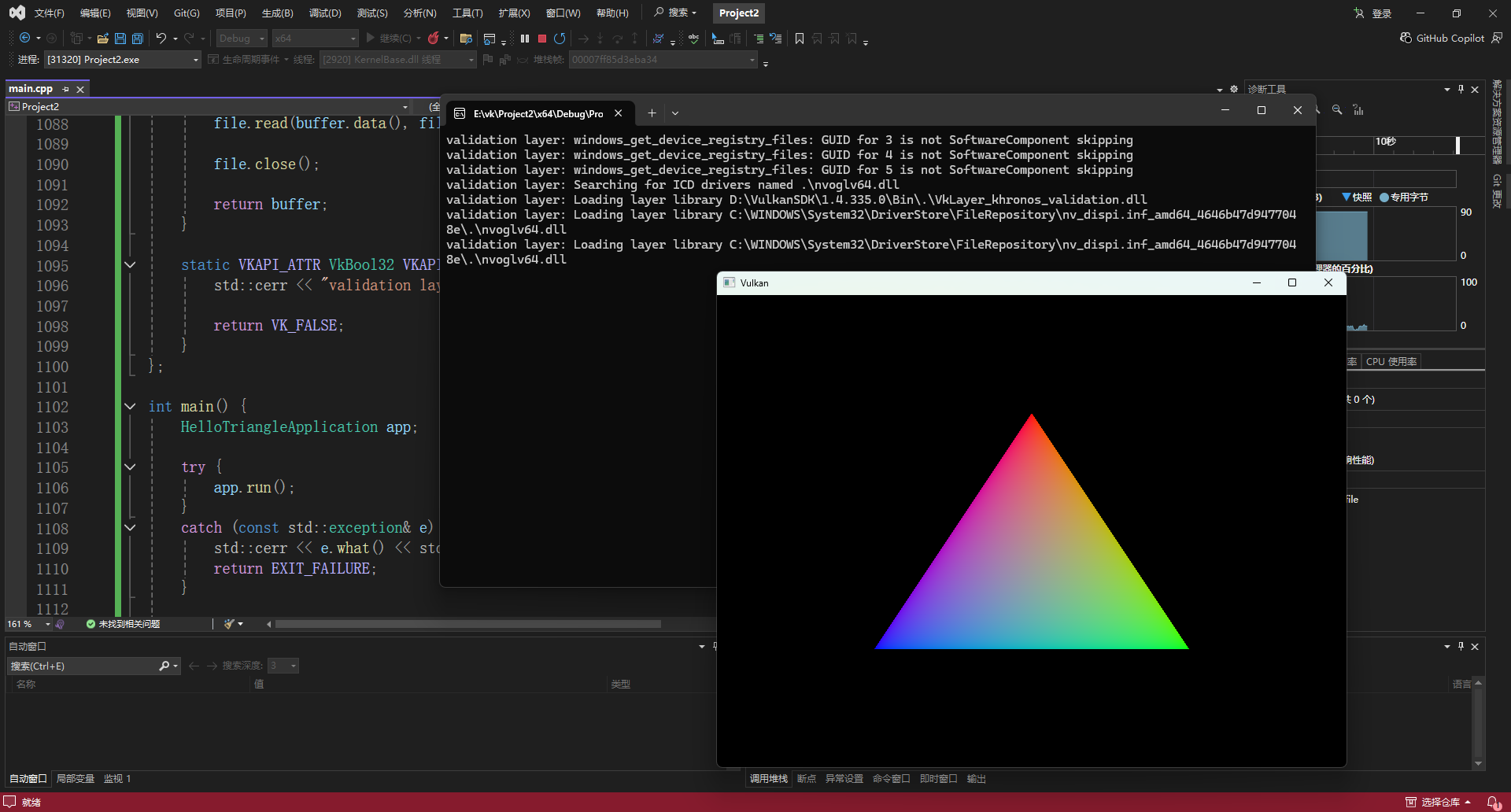
Task: Pin the main.cpp tab
Action: pos(66,89)
